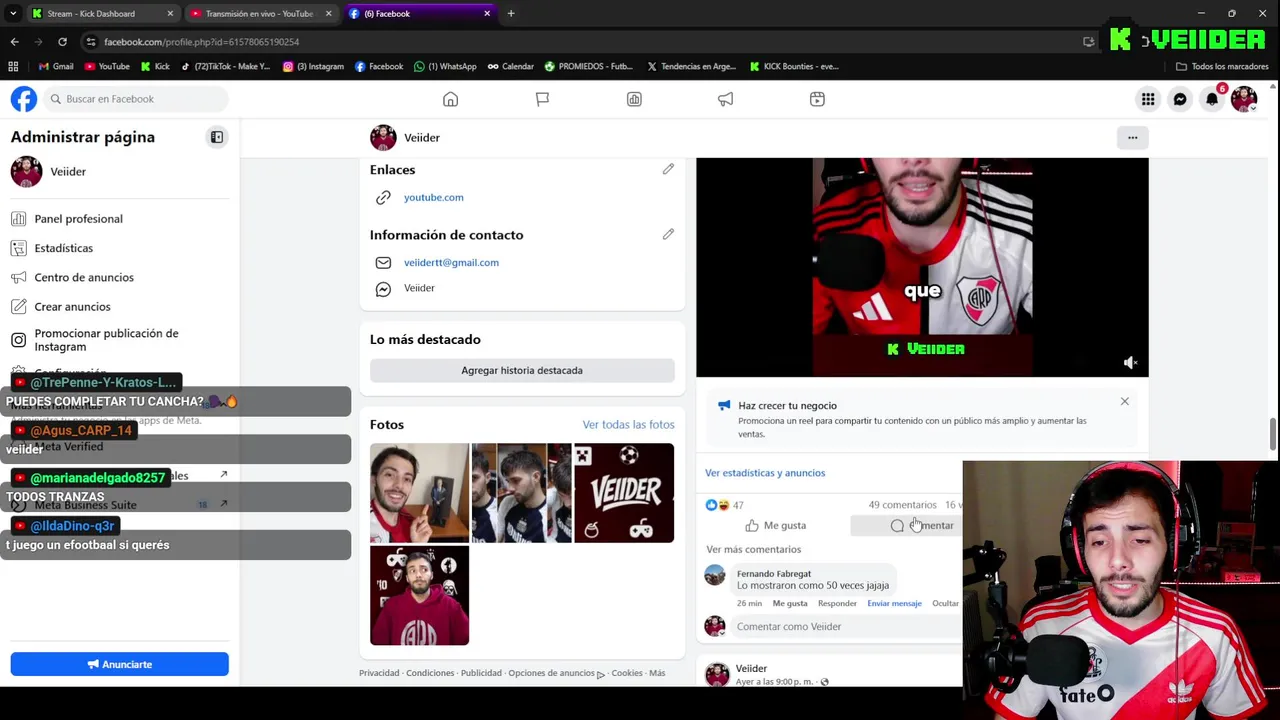Image resolution: width=1280 pixels, height=720 pixels.
Task: Edit Información de contacto pencil icon
Action: [x=668, y=234]
